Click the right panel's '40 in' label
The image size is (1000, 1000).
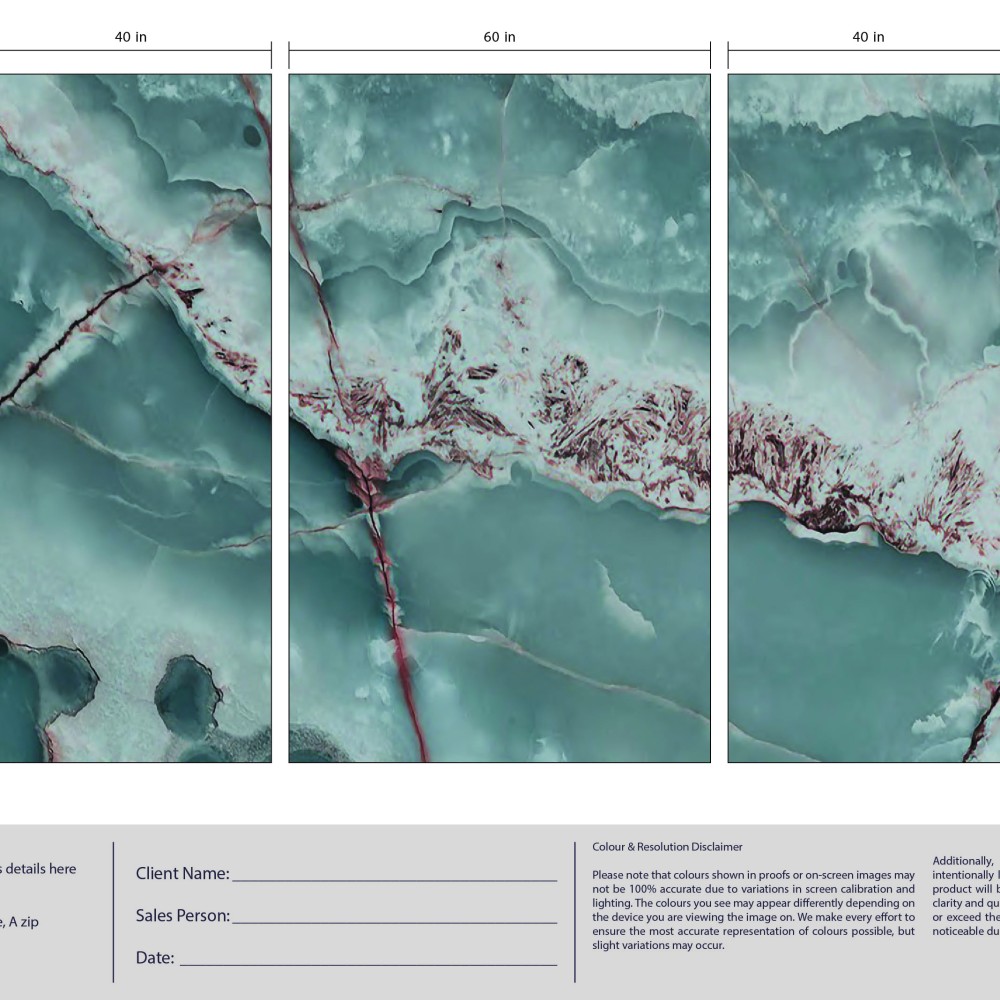pyautogui.click(x=869, y=37)
